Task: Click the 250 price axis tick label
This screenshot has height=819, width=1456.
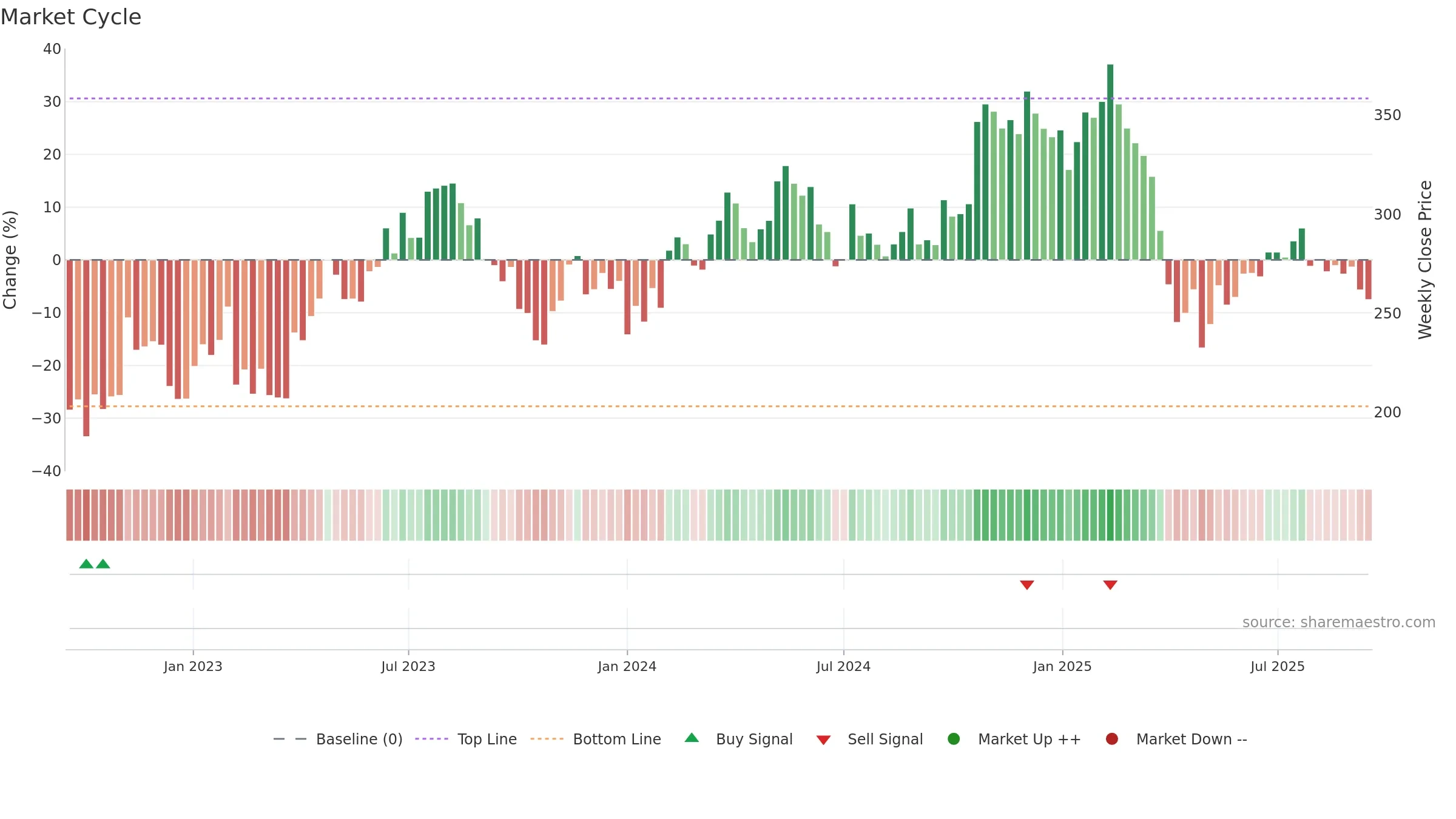Action: point(1387,314)
